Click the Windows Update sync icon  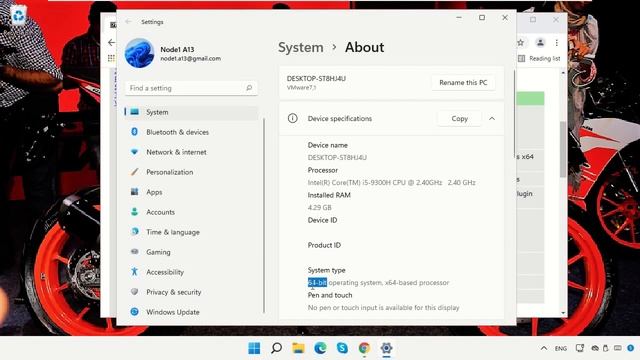pyautogui.click(x=134, y=311)
